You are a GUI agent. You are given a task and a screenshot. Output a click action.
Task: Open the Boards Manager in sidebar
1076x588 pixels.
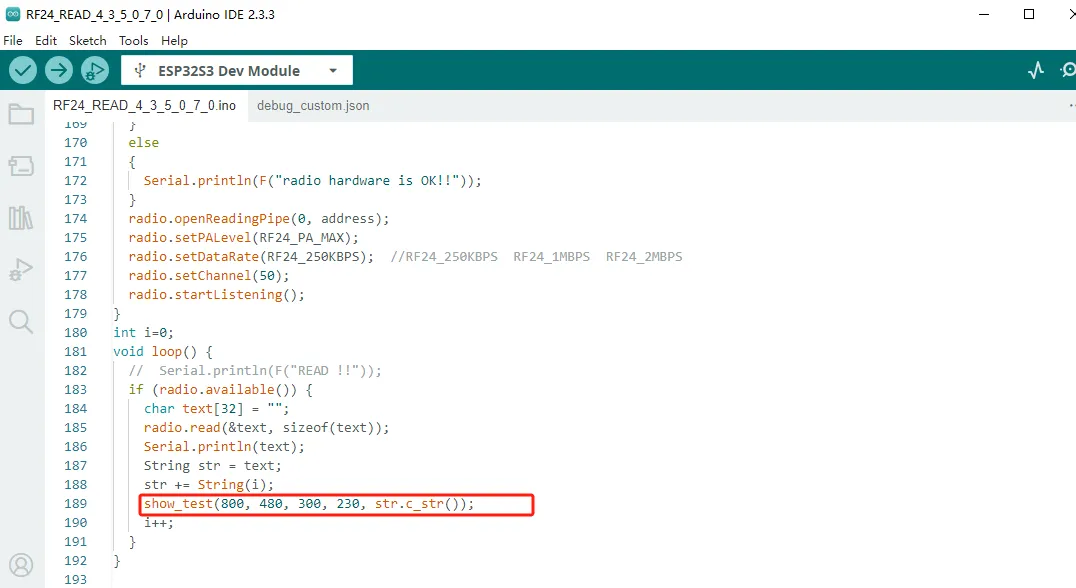coord(21,165)
